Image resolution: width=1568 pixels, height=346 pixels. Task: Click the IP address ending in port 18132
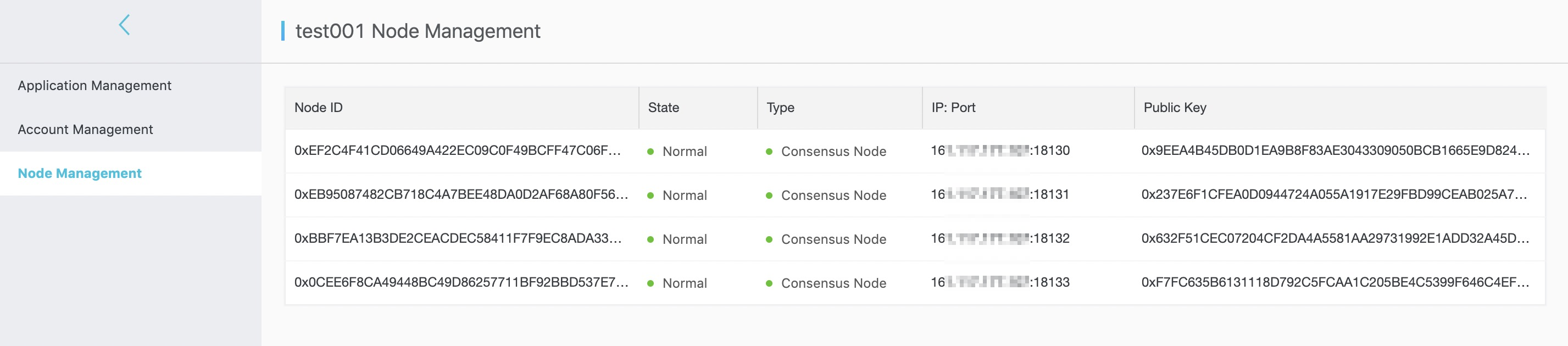[1000, 238]
